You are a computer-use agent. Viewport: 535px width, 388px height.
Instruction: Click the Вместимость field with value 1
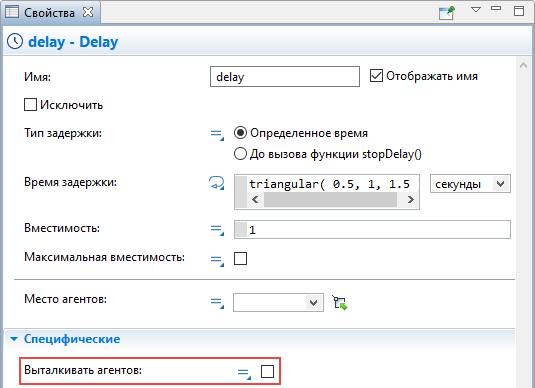pyautogui.click(x=372, y=229)
